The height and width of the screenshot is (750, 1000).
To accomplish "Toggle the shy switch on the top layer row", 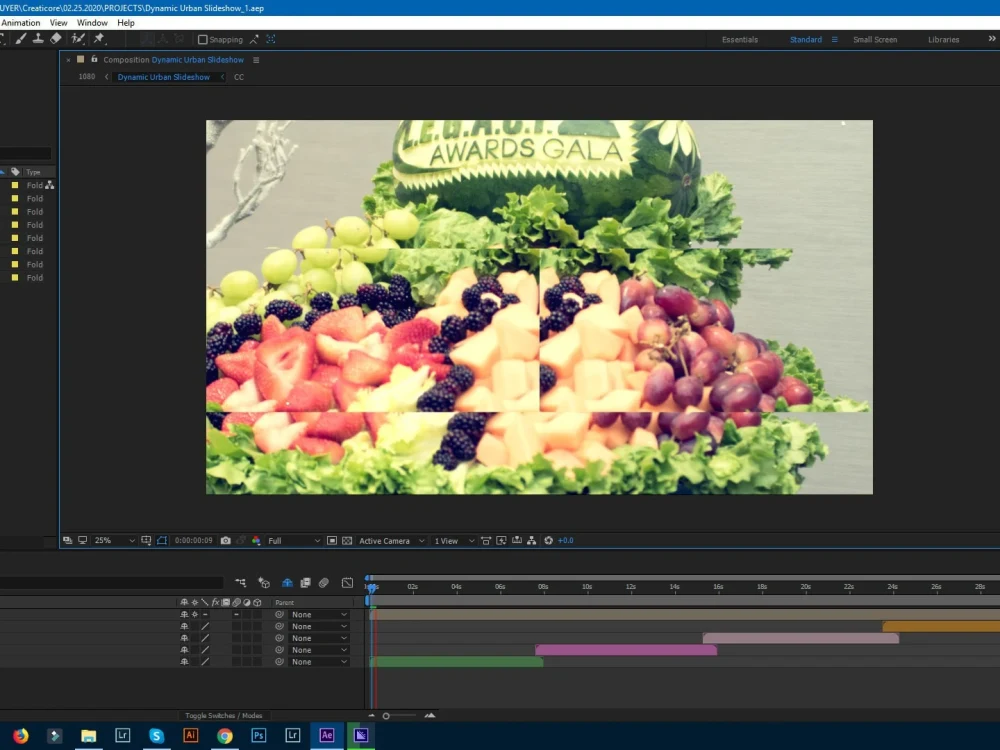I will coord(184,614).
